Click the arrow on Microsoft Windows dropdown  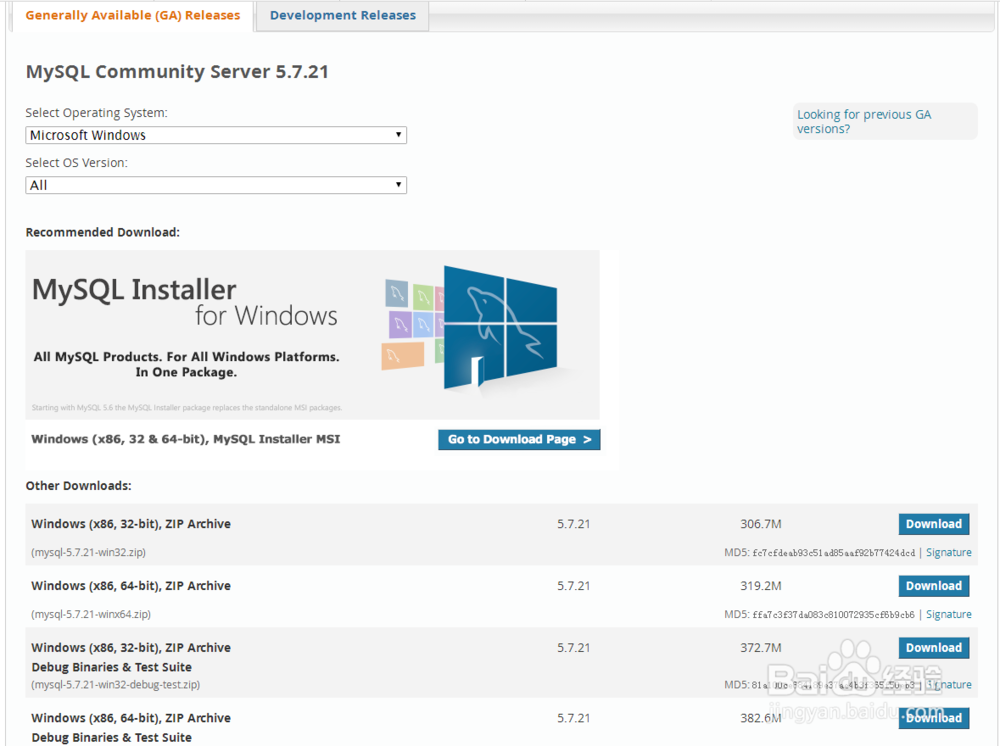(398, 135)
